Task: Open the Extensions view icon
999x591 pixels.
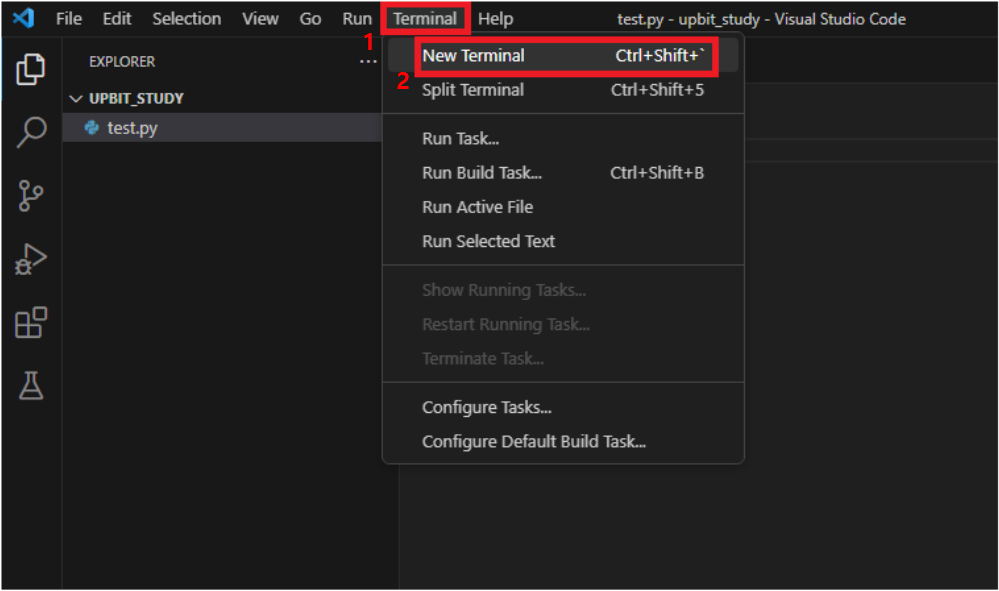Action: pos(31,322)
